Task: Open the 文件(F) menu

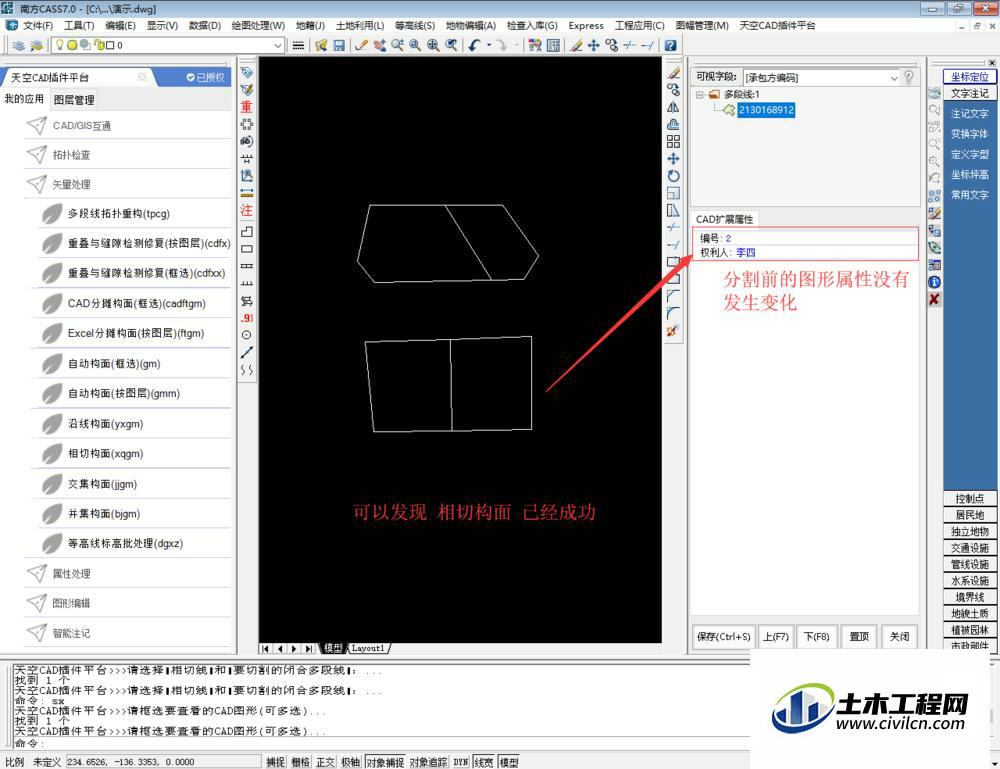Action: pyautogui.click(x=37, y=26)
